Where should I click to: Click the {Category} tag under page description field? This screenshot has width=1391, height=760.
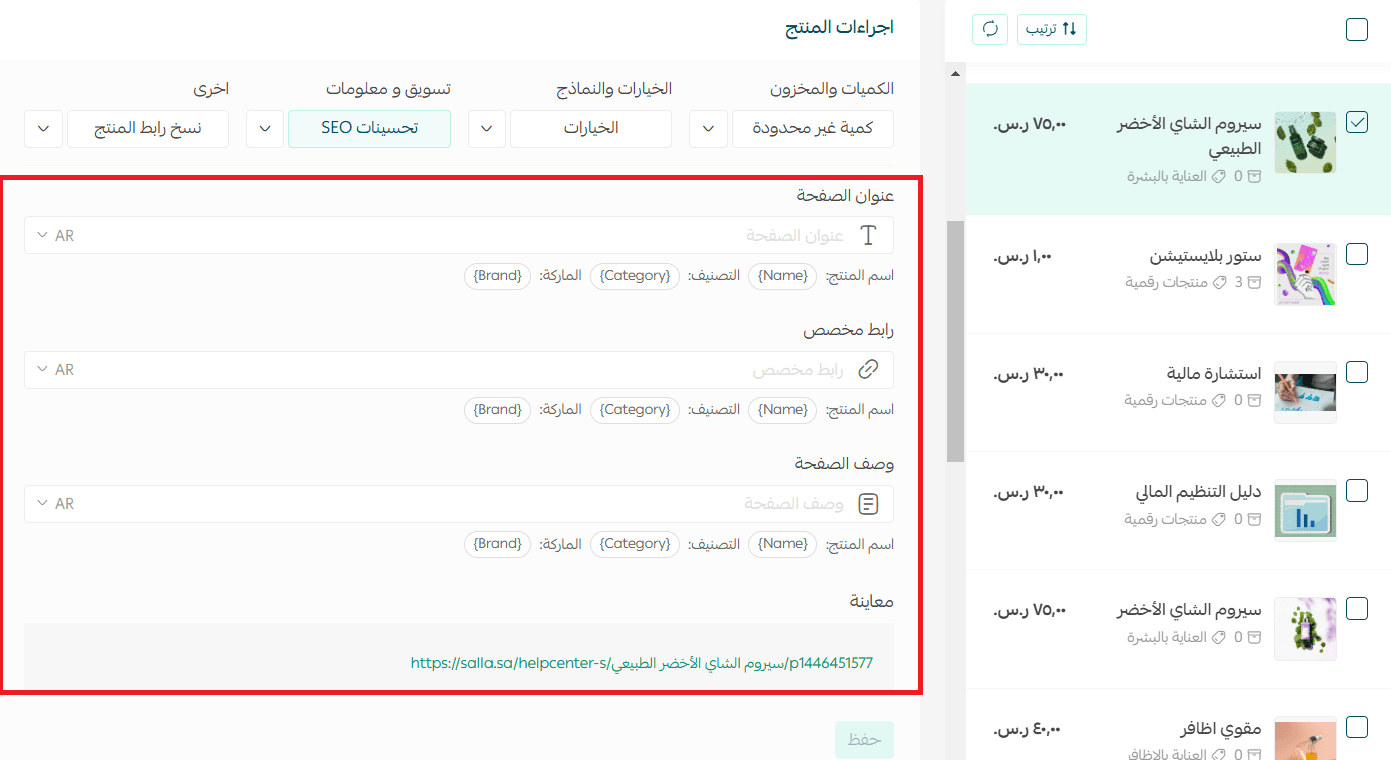634,544
